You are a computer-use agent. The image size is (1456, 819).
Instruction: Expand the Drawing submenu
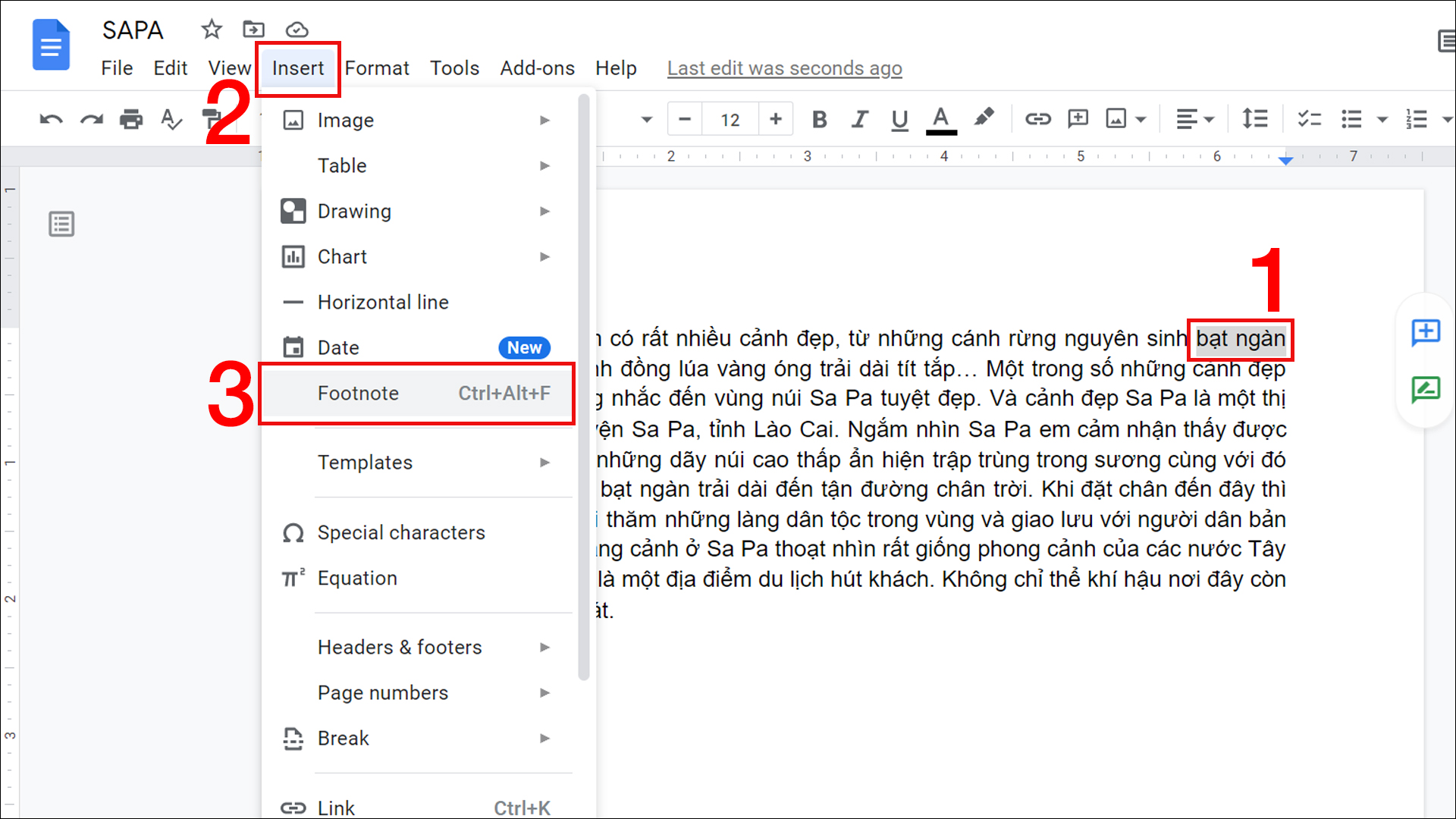(545, 211)
